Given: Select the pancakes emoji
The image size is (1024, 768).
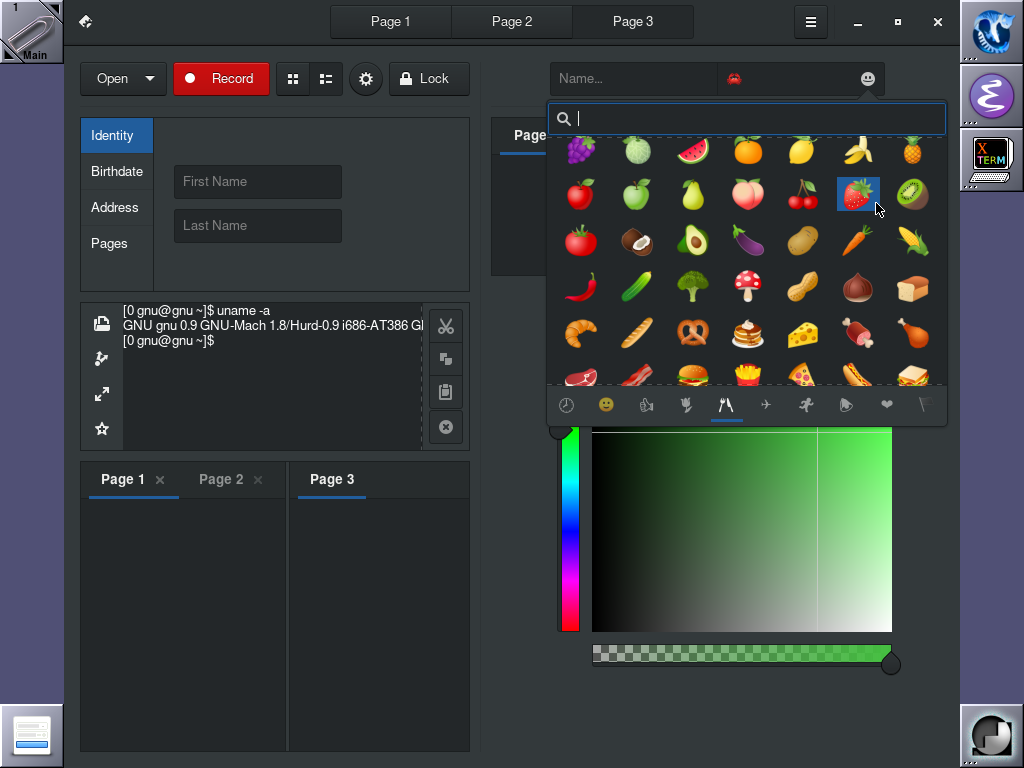Looking at the screenshot, I should tap(748, 334).
